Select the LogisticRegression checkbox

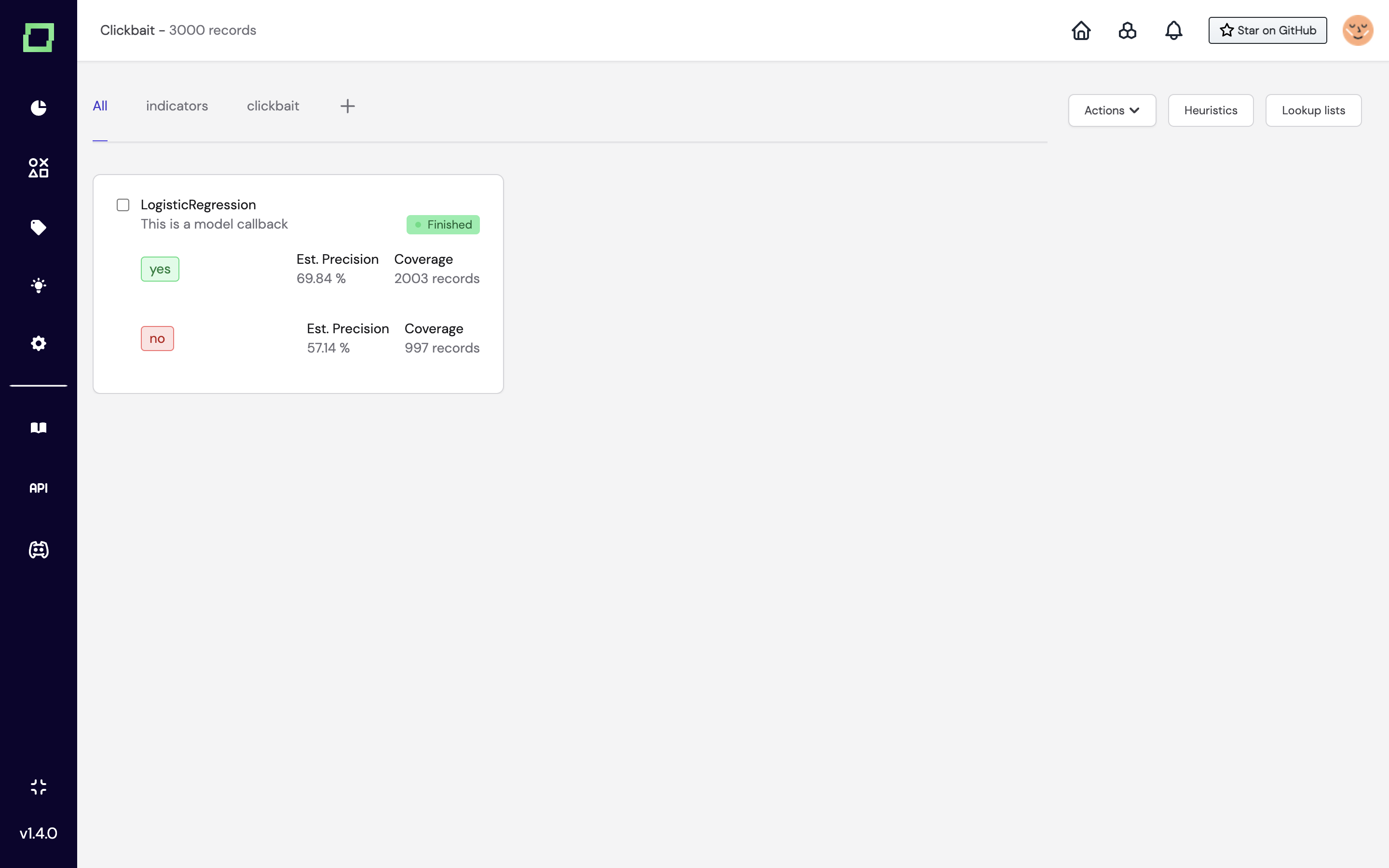[123, 205]
